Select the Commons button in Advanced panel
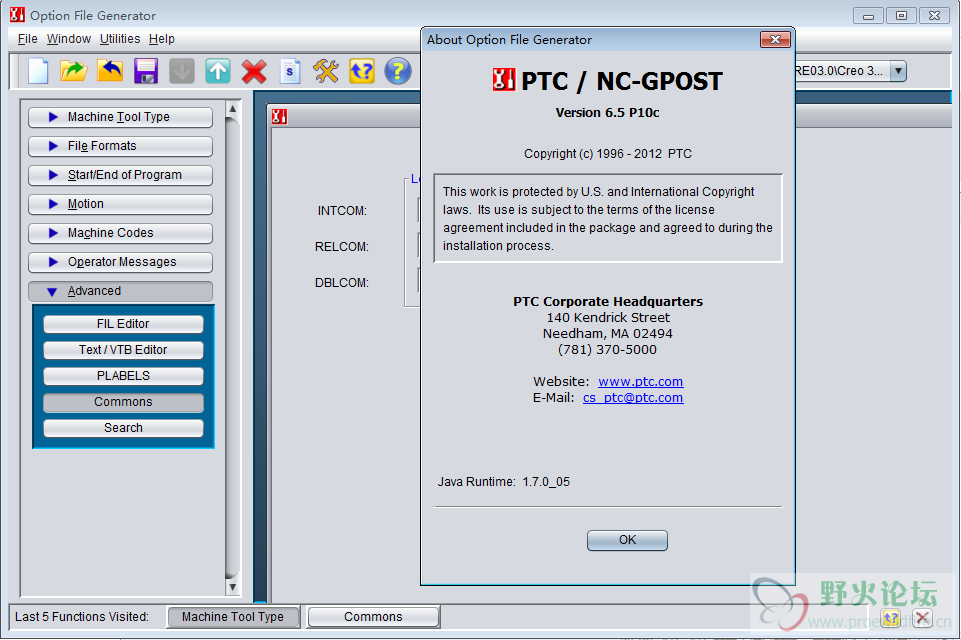The image size is (961, 640). tap(123, 402)
